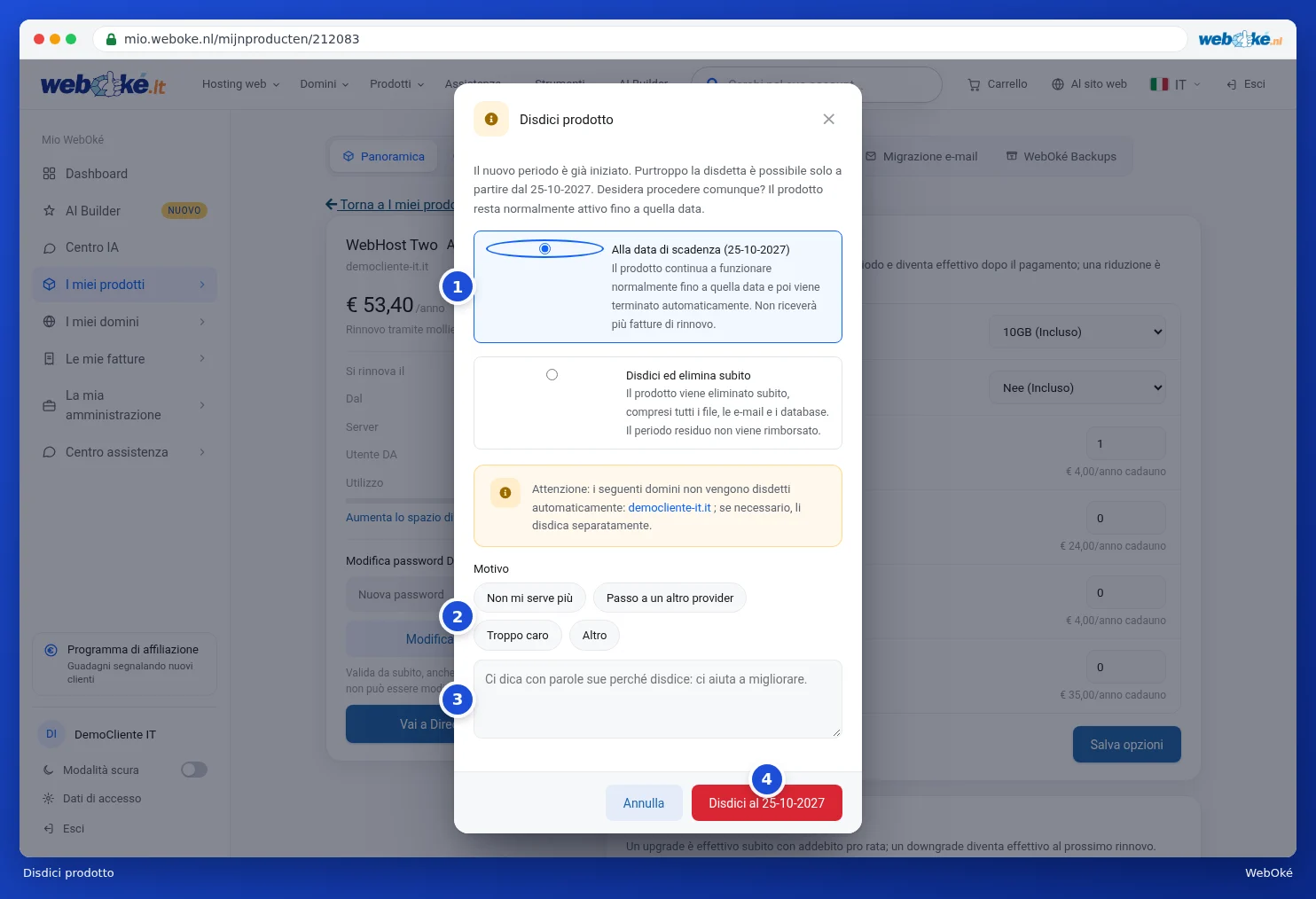Click the WebOké.it logo in header
Screen dimensions: 1316x899
click(103, 84)
